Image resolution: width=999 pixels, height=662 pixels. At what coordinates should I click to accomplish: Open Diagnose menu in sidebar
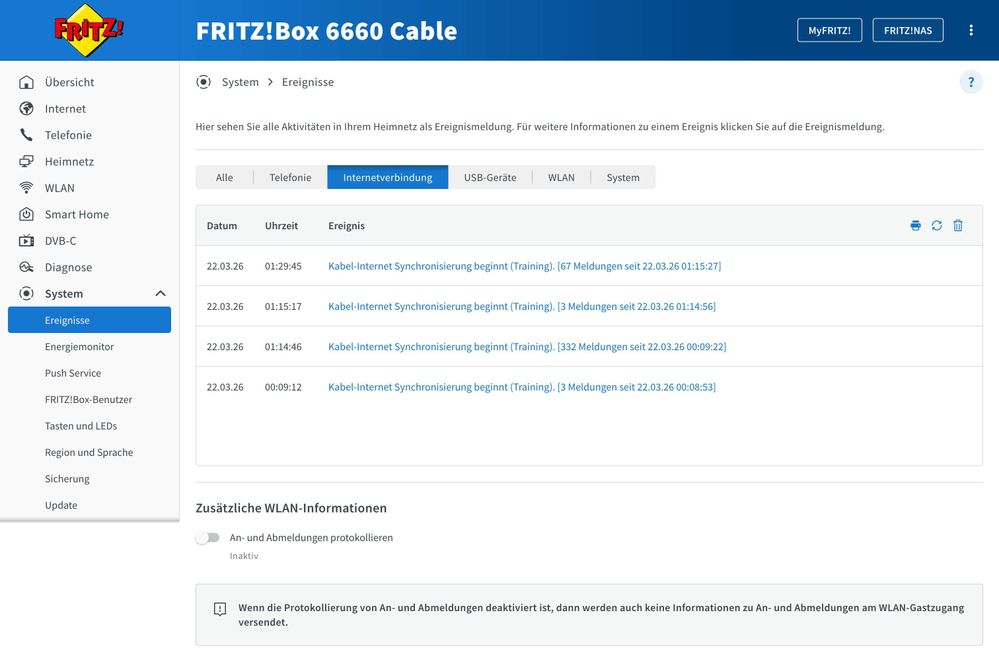click(68, 267)
